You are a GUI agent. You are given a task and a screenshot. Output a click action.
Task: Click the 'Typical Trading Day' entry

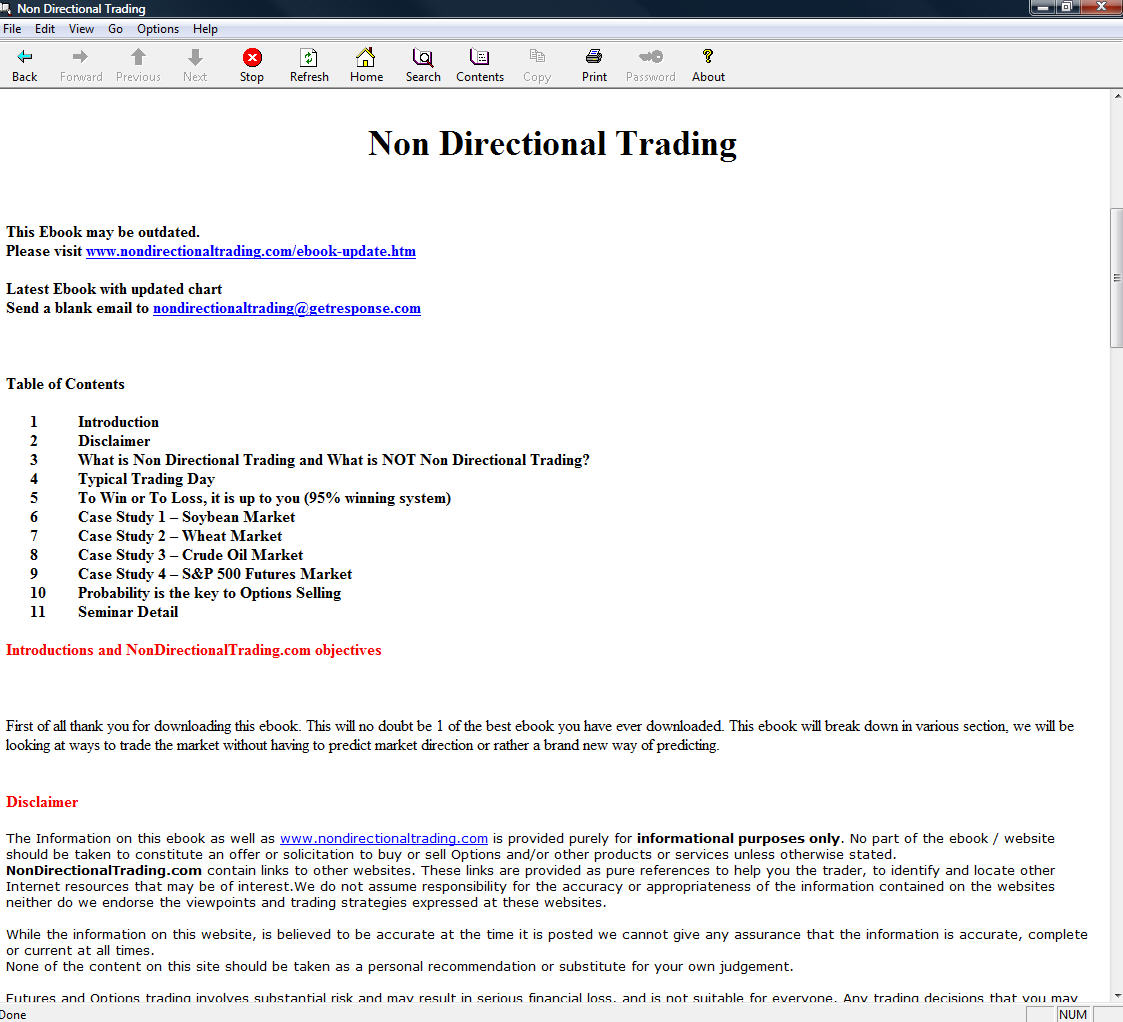pyautogui.click(x=146, y=479)
